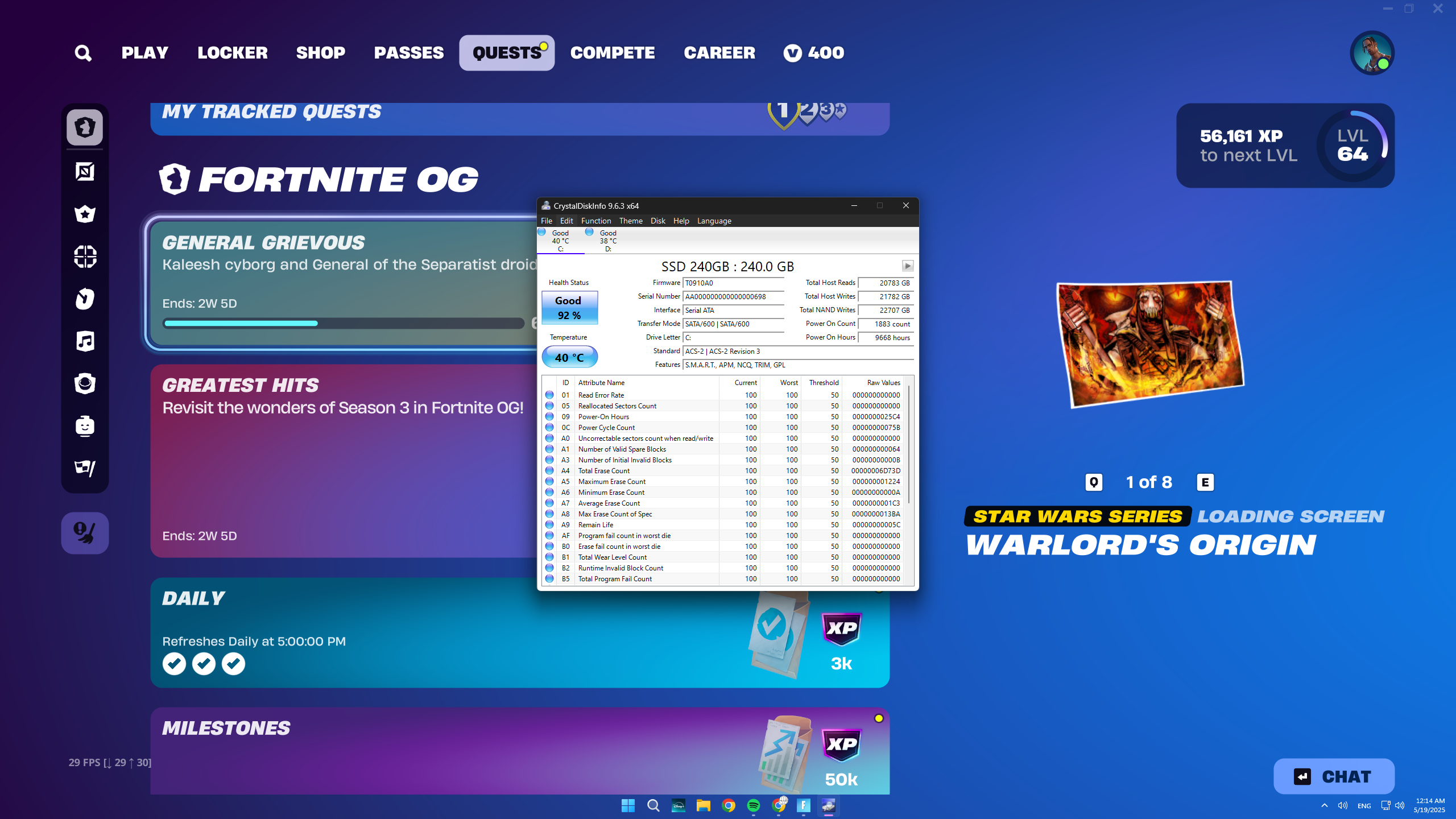Click the 40 °C temperature button
The image size is (1456, 819).
tap(569, 357)
